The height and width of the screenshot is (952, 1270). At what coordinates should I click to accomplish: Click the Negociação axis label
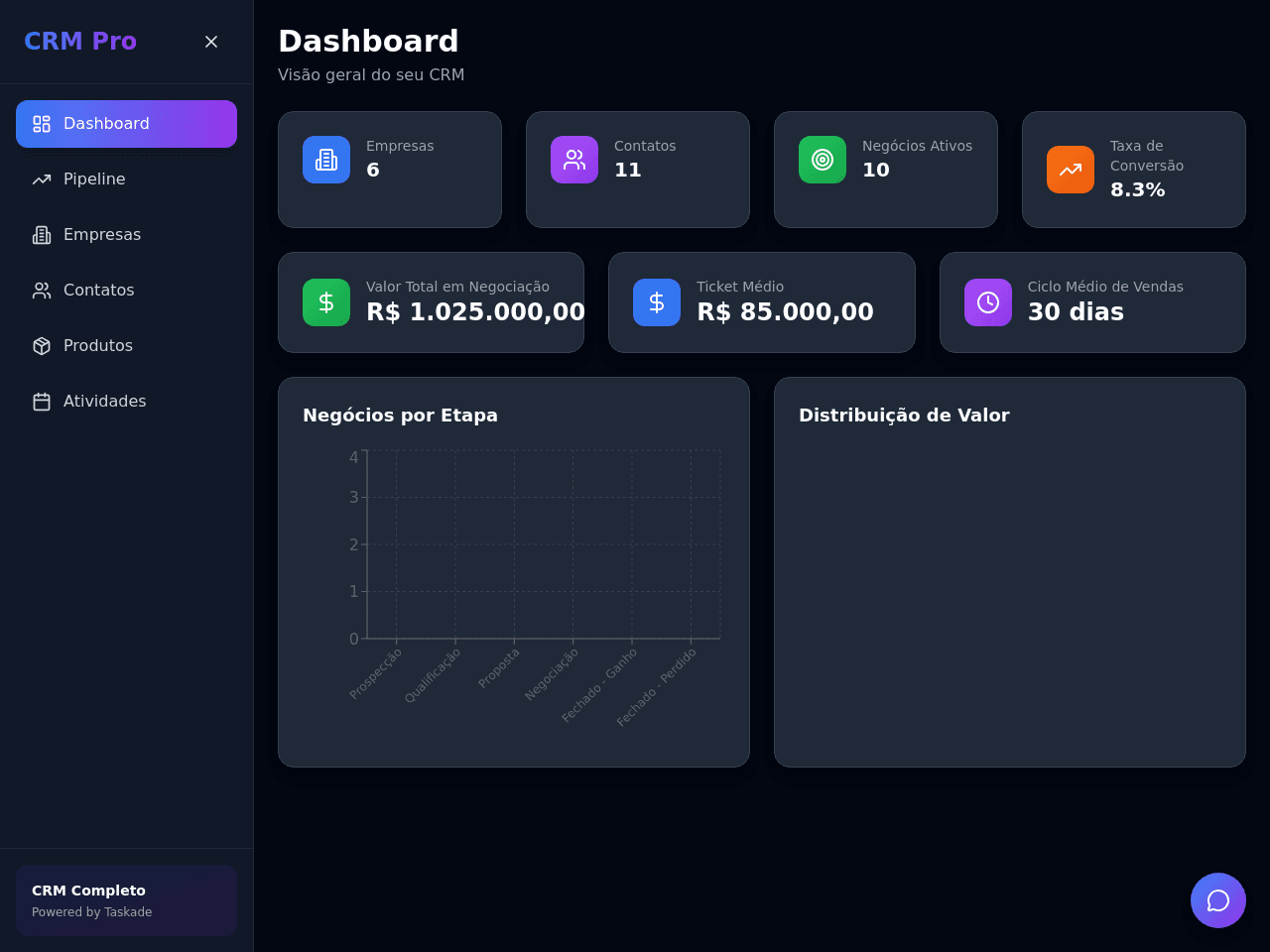[552, 673]
